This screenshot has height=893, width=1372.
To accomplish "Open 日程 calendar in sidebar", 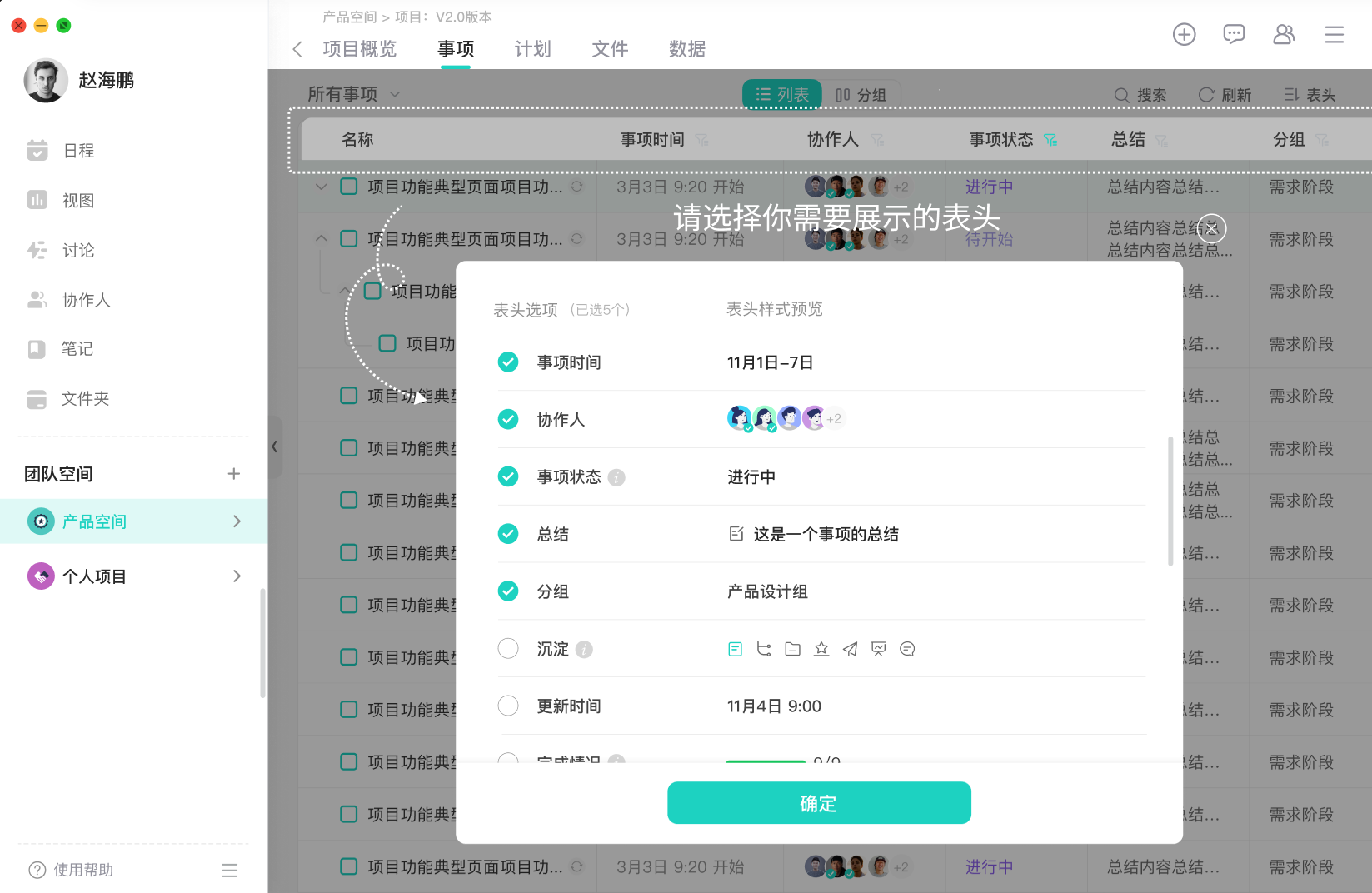I will pyautogui.click(x=78, y=151).
